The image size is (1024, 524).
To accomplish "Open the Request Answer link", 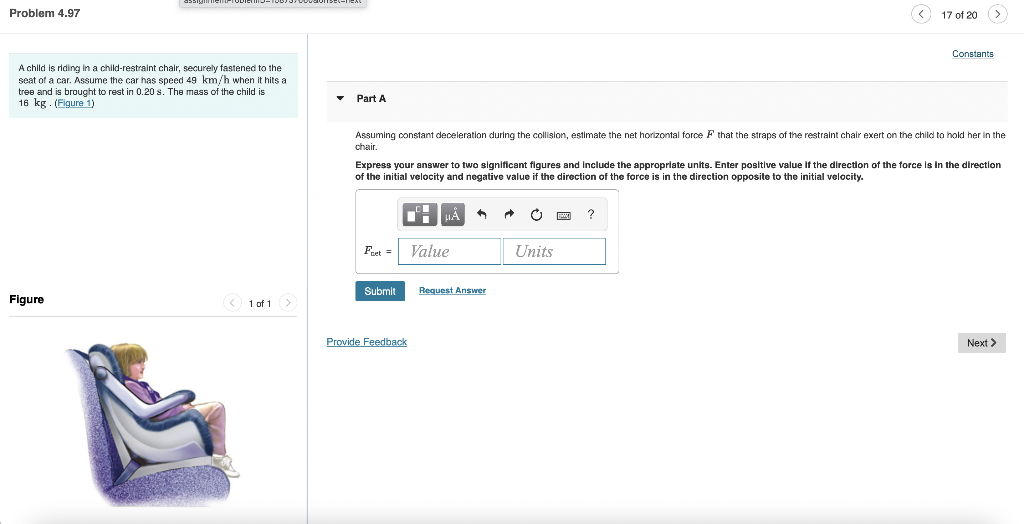I will [453, 291].
